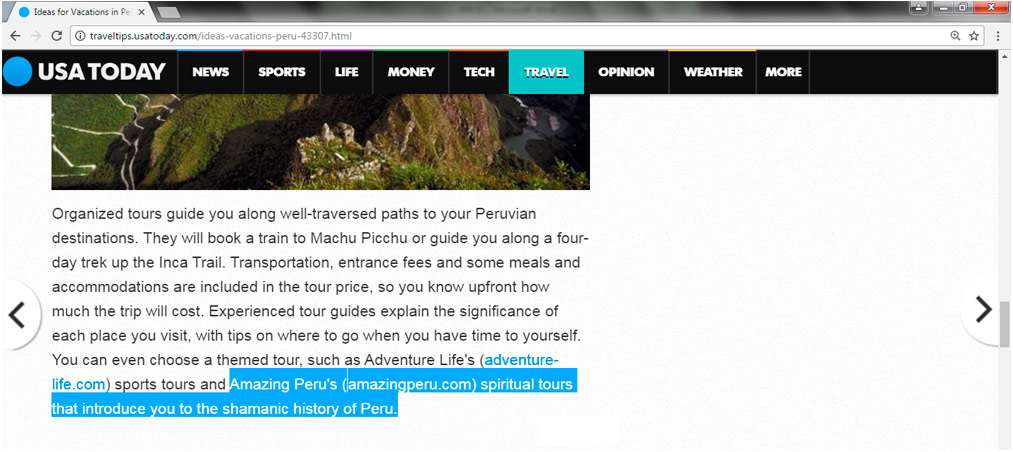This screenshot has height=452, width=1013.
Task: Click the USA TODAY logo
Action: 85,72
